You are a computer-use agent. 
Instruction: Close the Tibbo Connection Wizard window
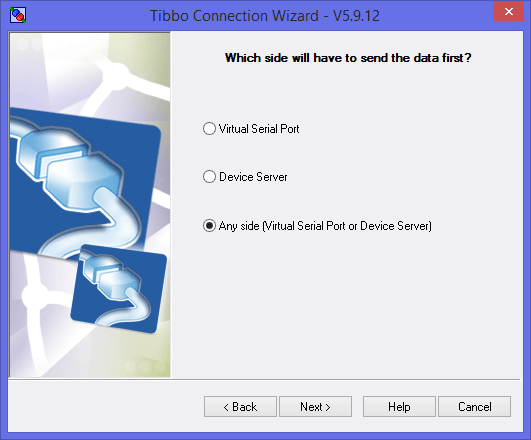pyautogui.click(x=508, y=12)
